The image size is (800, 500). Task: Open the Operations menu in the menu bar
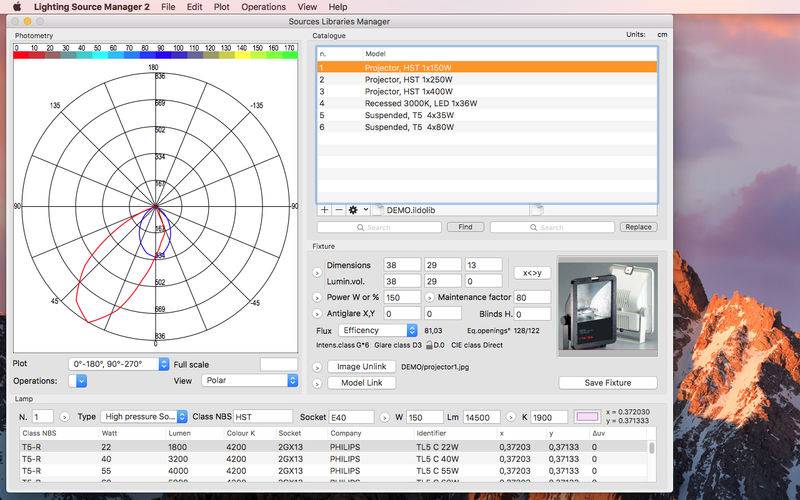point(263,7)
